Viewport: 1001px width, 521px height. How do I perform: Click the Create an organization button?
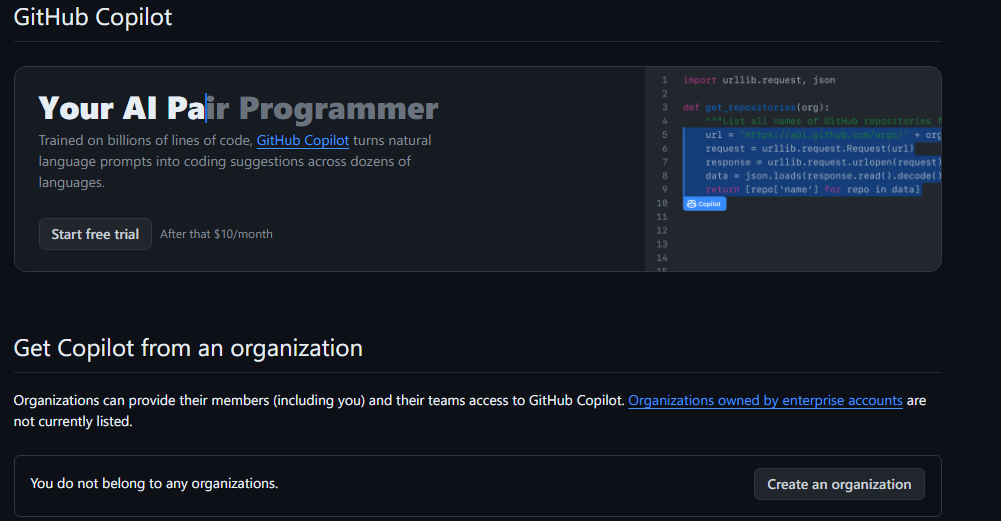(x=839, y=485)
